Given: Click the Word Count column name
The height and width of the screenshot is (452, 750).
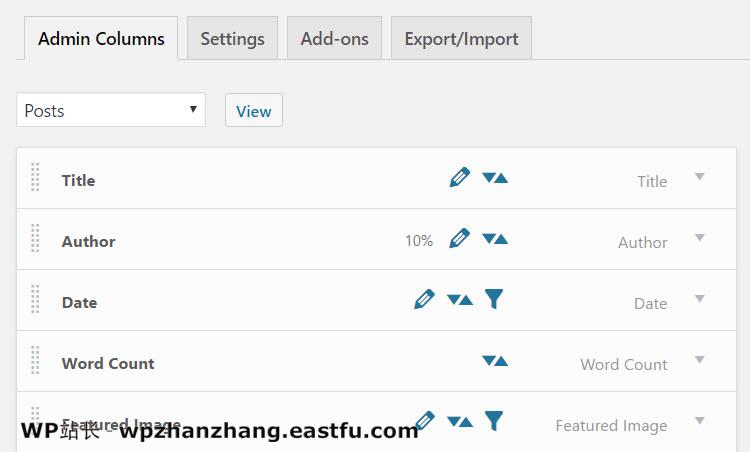Looking at the screenshot, I should [x=108, y=363].
